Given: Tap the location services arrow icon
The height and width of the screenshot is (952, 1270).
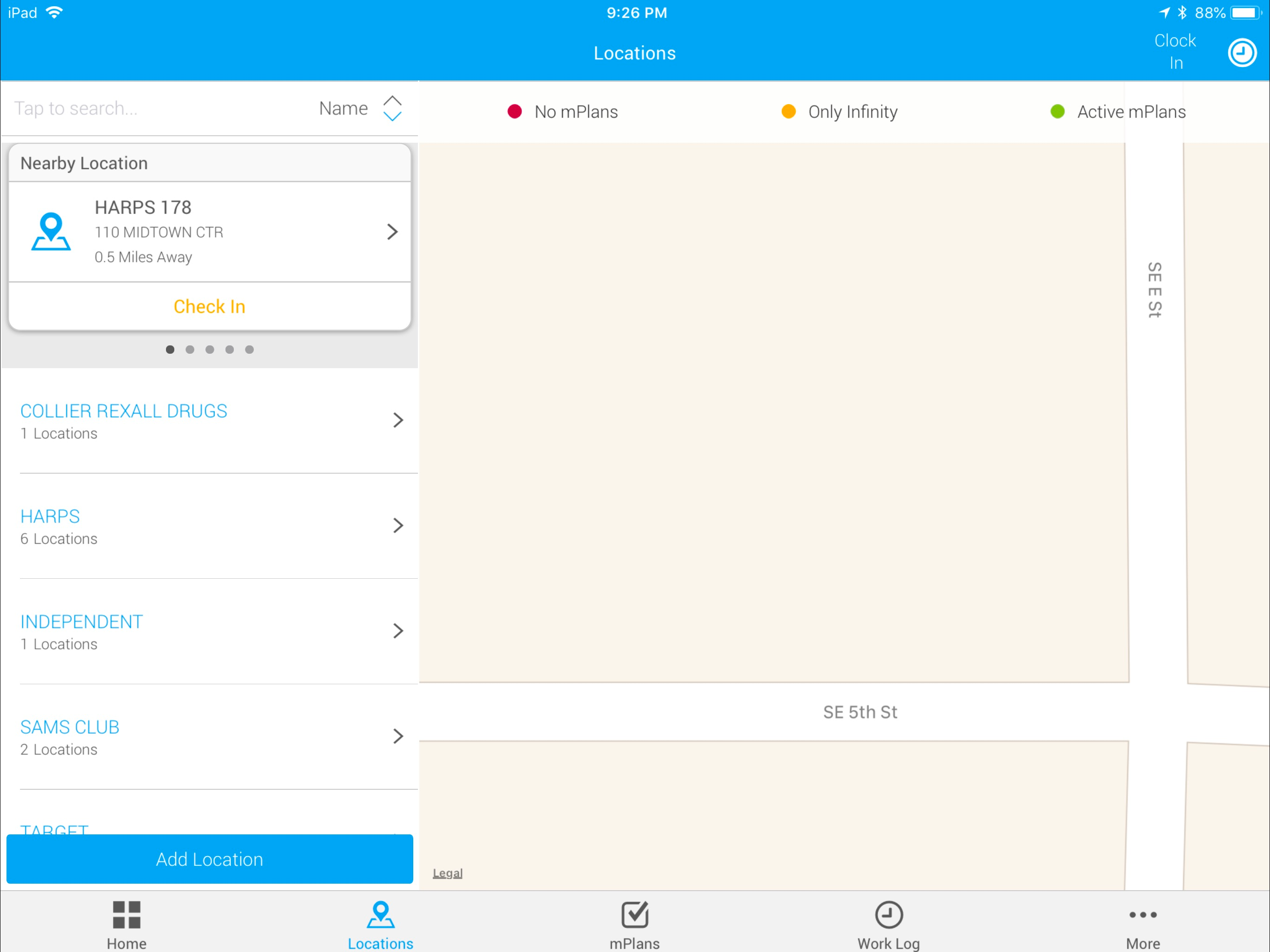Looking at the screenshot, I should pyautogui.click(x=1164, y=13).
